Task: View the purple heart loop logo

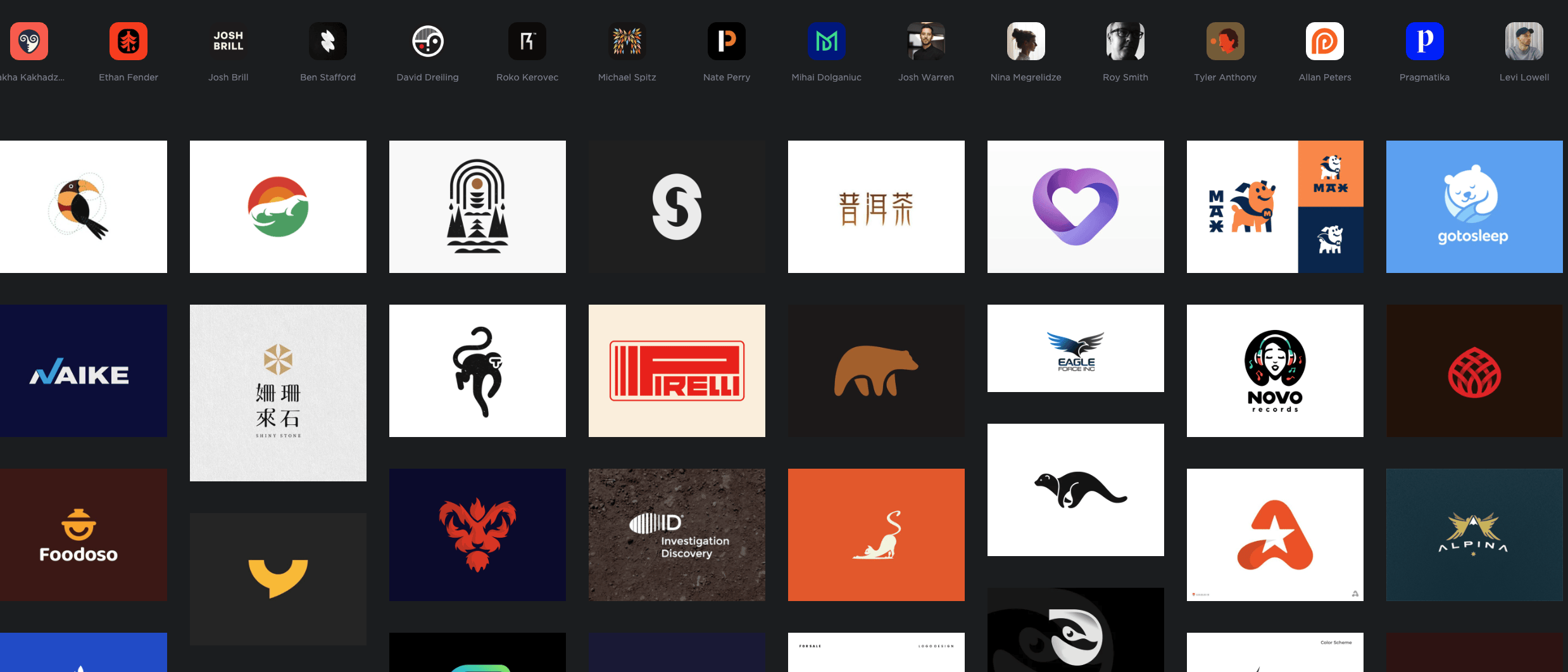Action: coord(1076,206)
